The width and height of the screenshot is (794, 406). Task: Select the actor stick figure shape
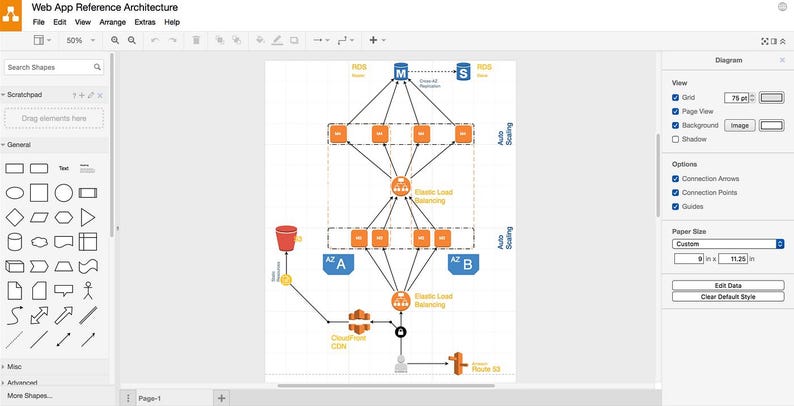(x=88, y=291)
